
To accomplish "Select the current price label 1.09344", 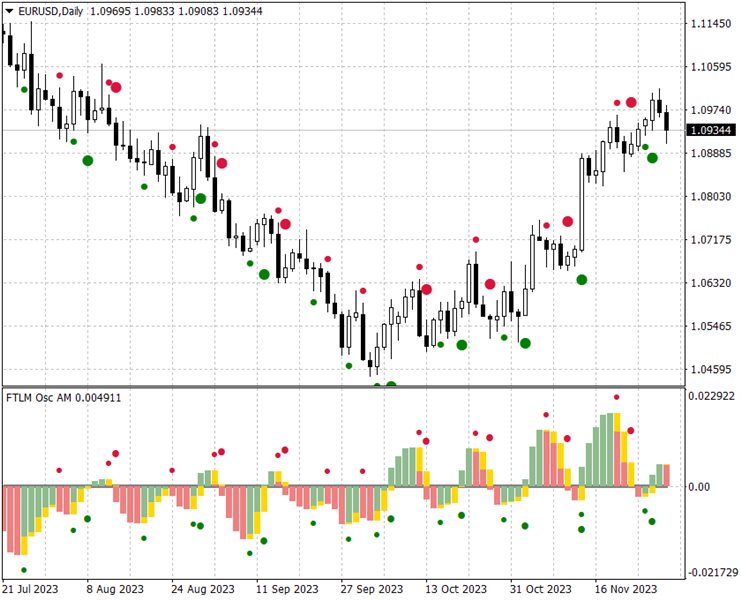I will coord(711,130).
